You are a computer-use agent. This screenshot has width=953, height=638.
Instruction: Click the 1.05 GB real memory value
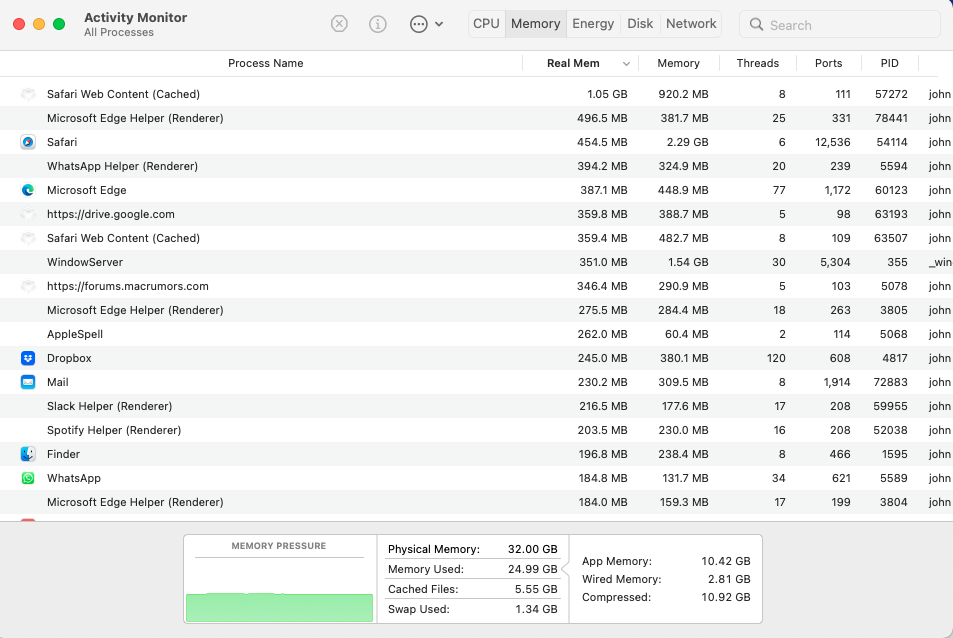pos(607,94)
